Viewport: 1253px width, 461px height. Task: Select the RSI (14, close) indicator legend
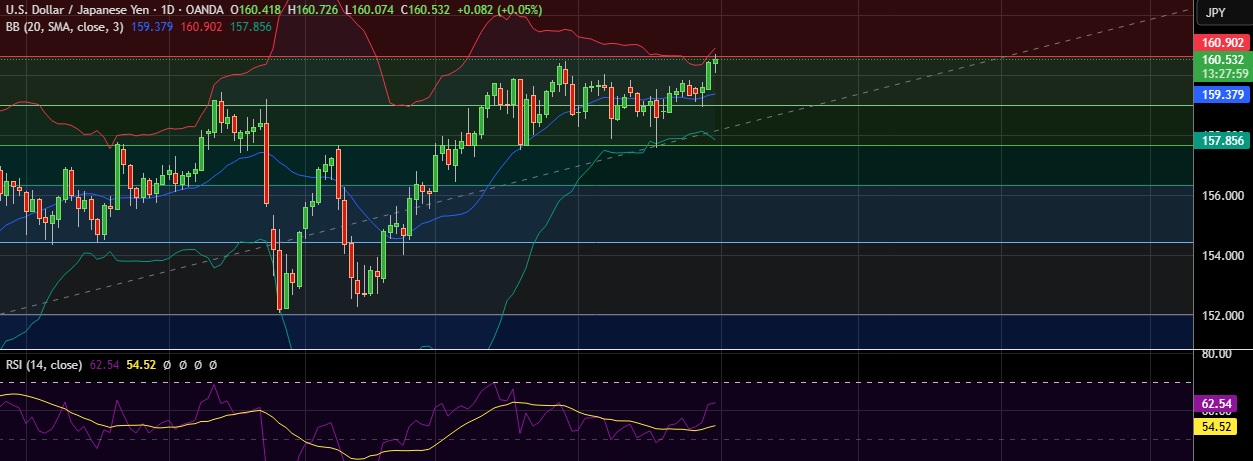pos(46,365)
